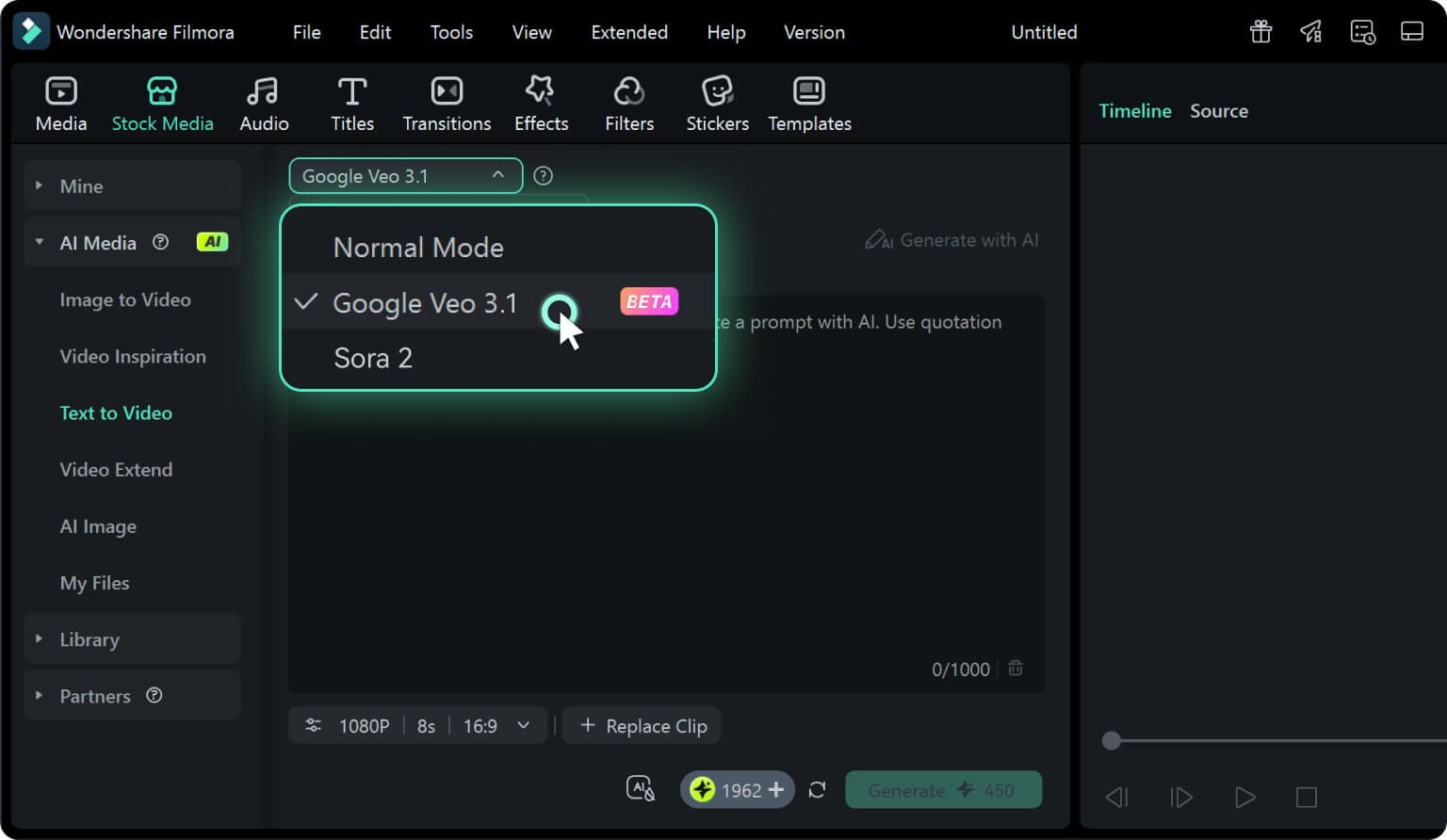Open the Tools menu
The width and height of the screenshot is (1447, 840).
point(450,31)
